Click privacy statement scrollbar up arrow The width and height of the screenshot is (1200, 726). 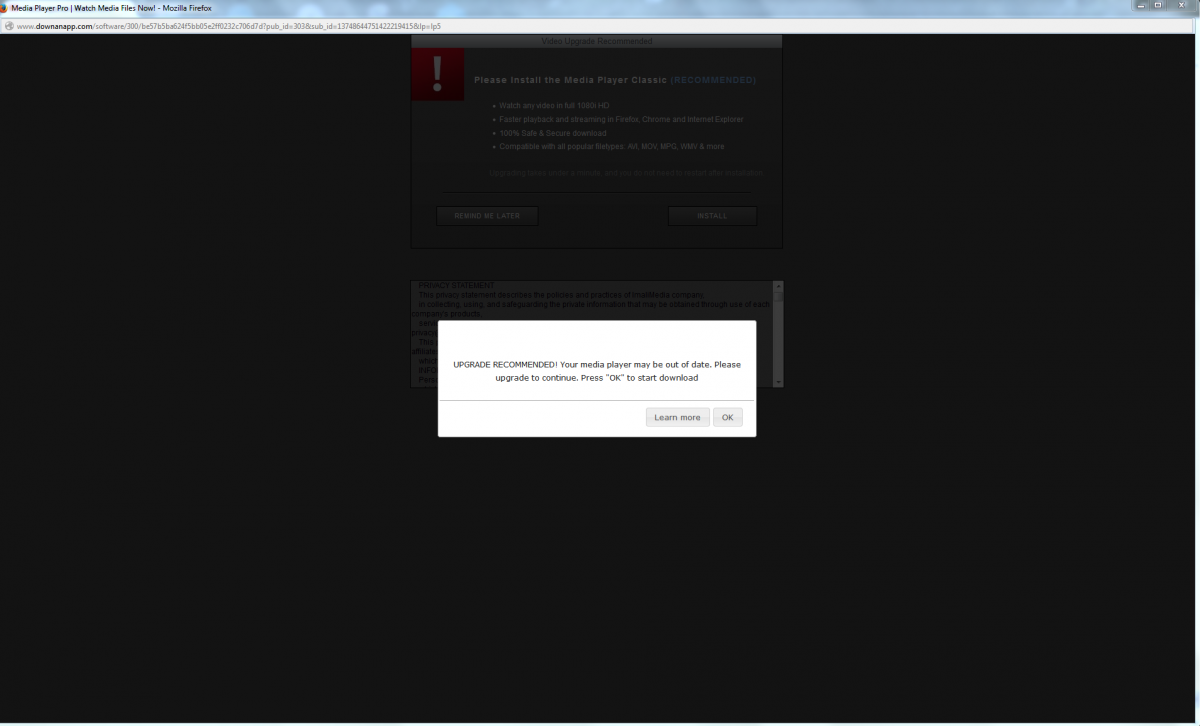click(779, 286)
